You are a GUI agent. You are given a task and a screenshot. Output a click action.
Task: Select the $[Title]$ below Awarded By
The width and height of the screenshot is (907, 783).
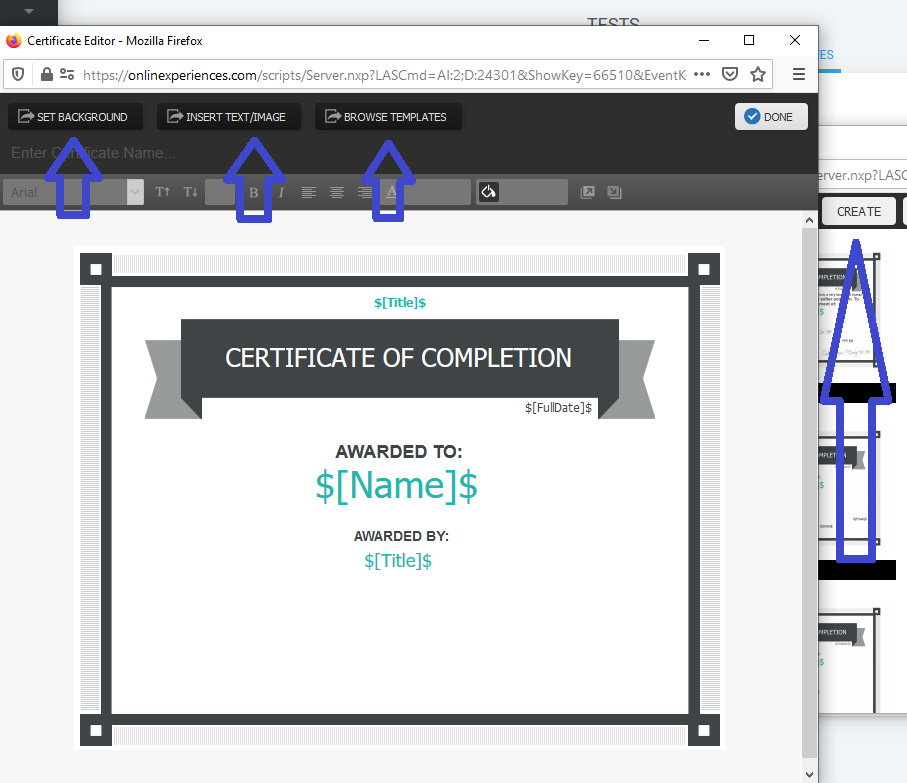[398, 561]
